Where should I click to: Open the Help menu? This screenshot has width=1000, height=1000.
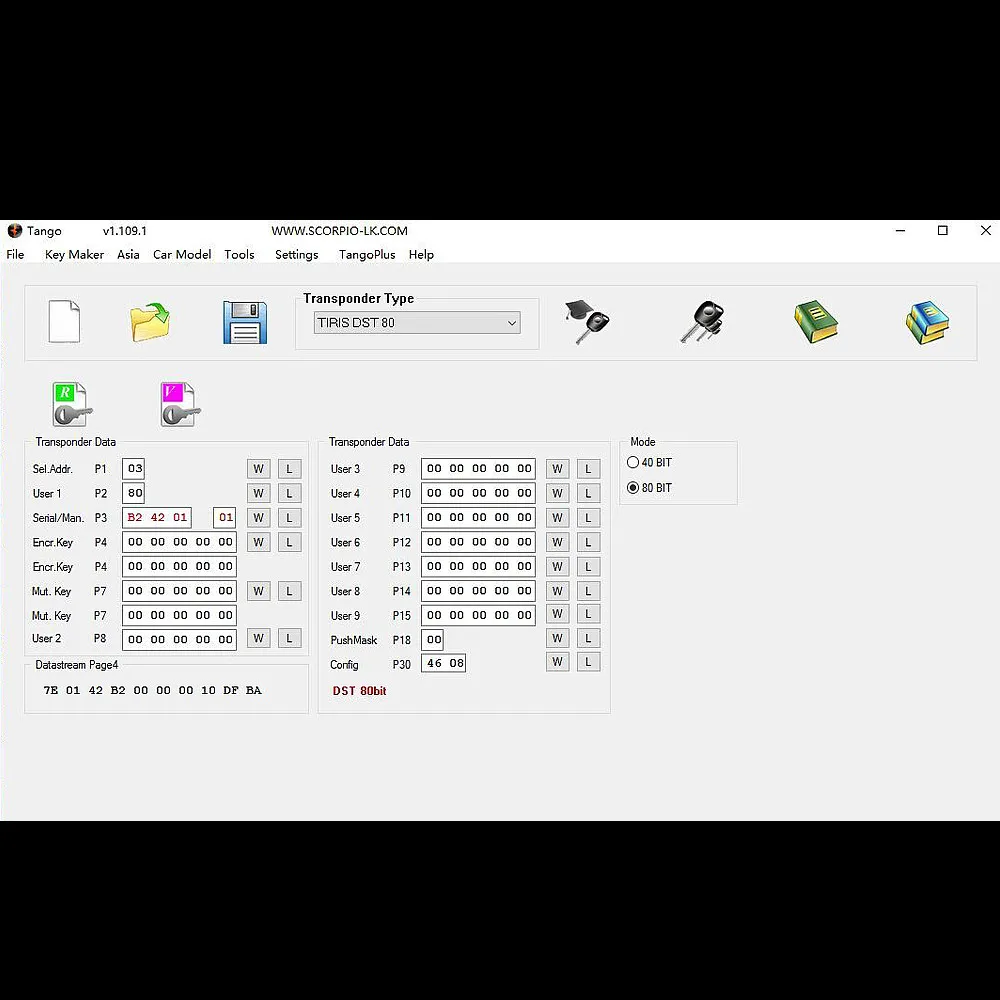(x=421, y=254)
